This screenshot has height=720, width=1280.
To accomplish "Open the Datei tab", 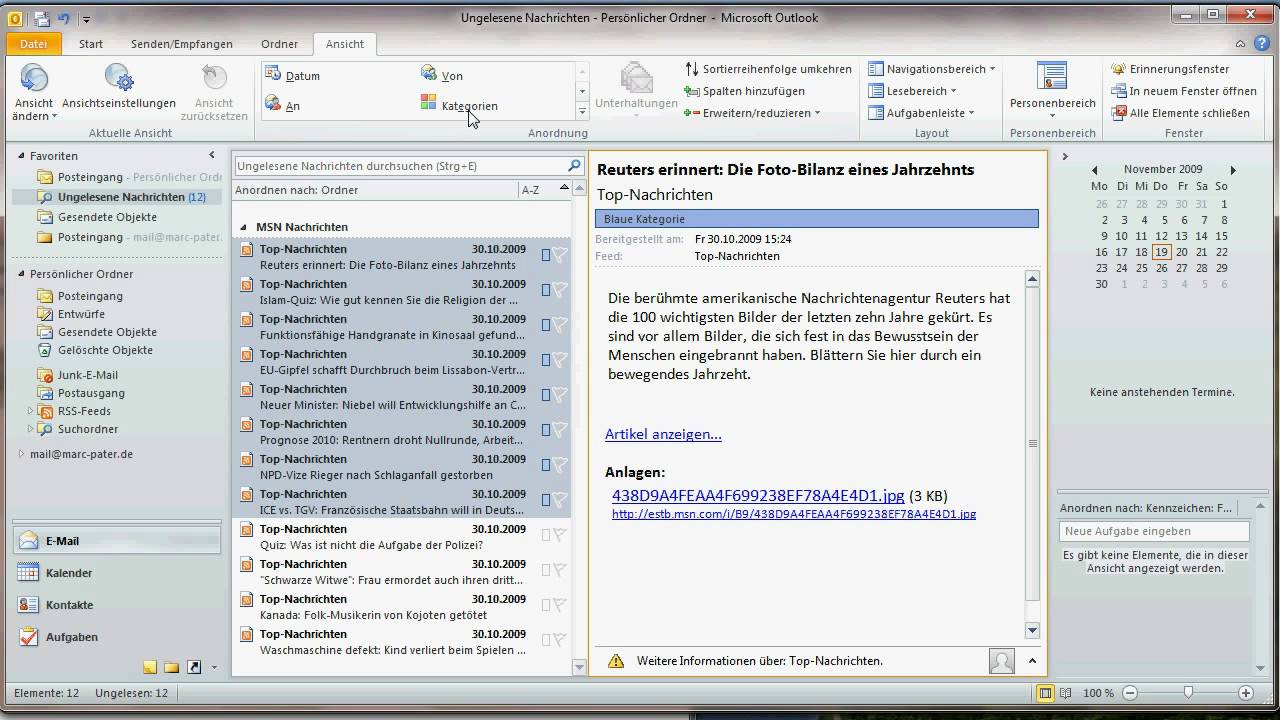I will point(34,44).
